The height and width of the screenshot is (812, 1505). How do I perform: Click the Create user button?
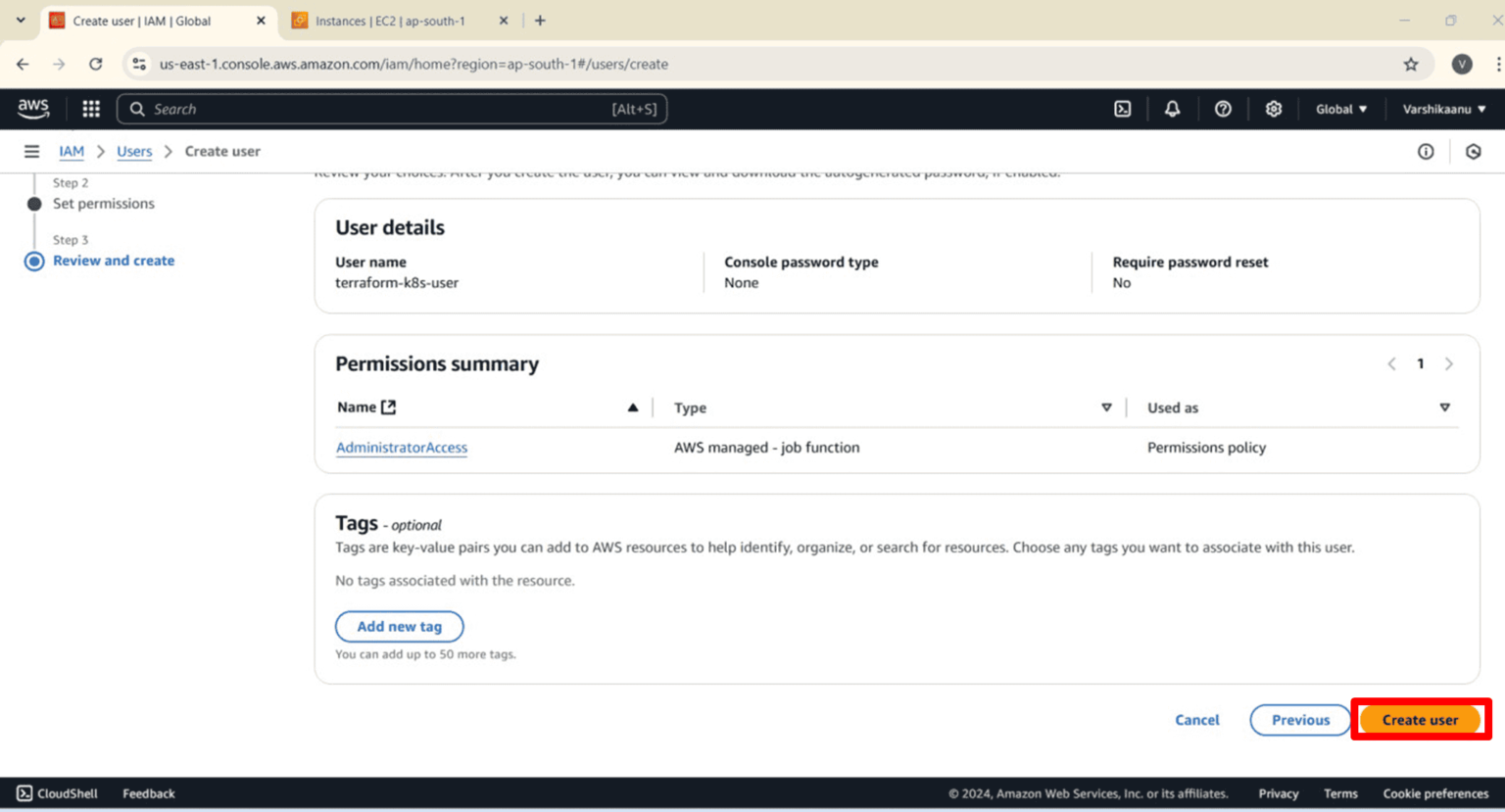click(x=1421, y=719)
